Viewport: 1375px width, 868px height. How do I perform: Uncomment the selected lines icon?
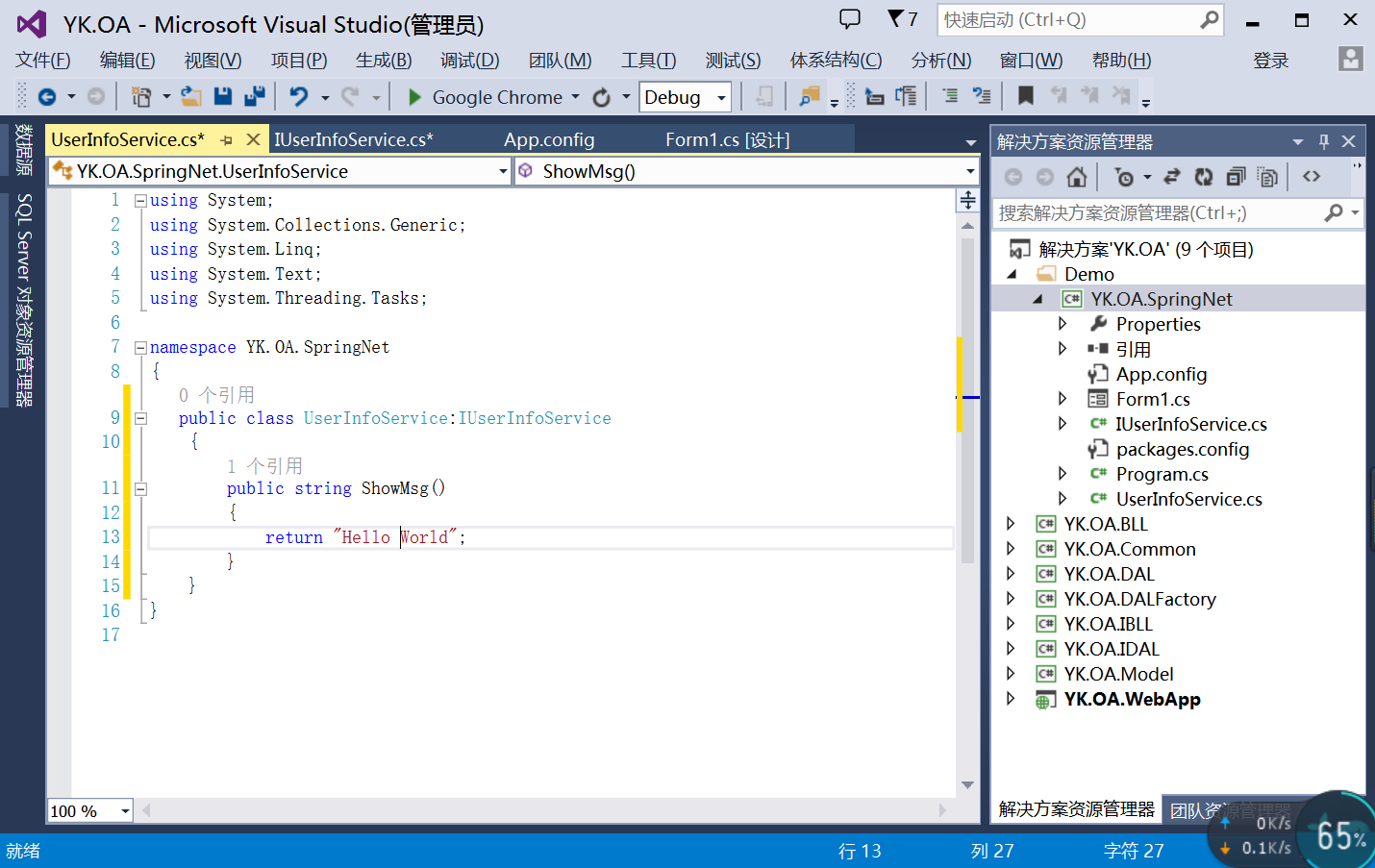pos(982,96)
